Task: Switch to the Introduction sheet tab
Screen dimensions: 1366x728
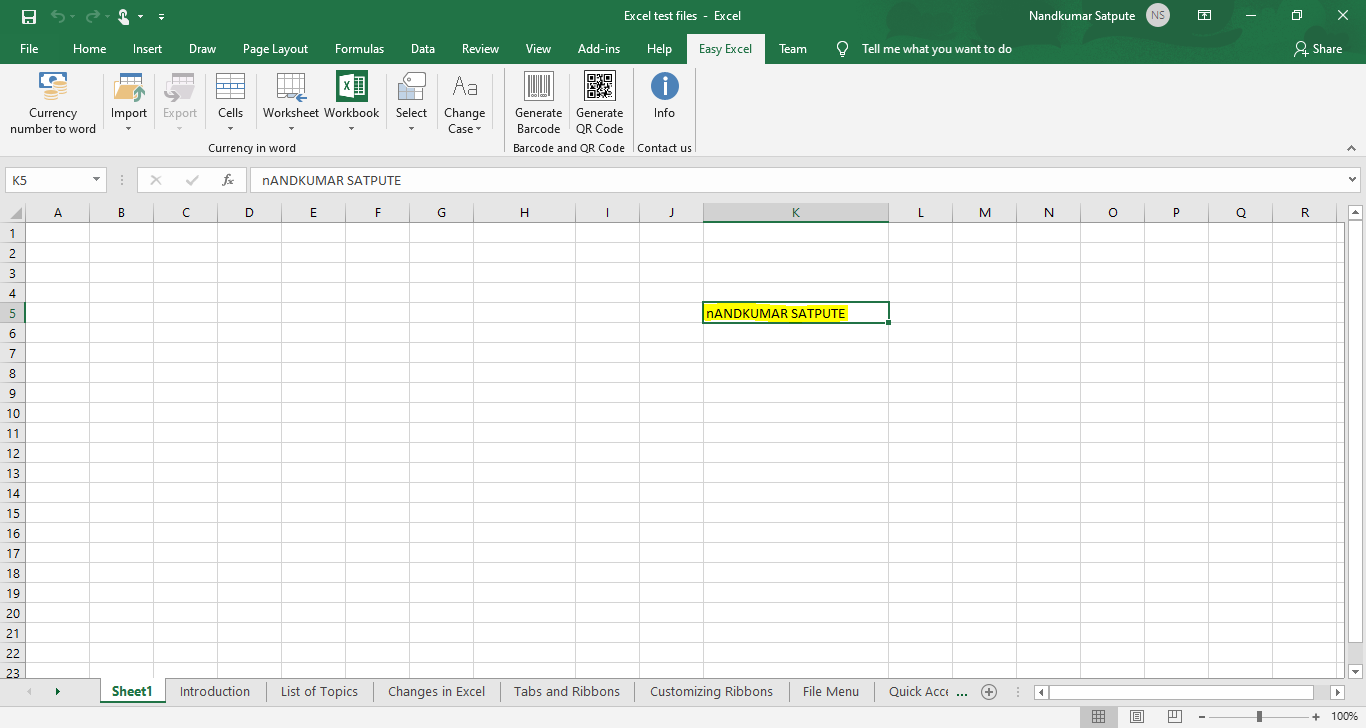Action: coord(214,691)
